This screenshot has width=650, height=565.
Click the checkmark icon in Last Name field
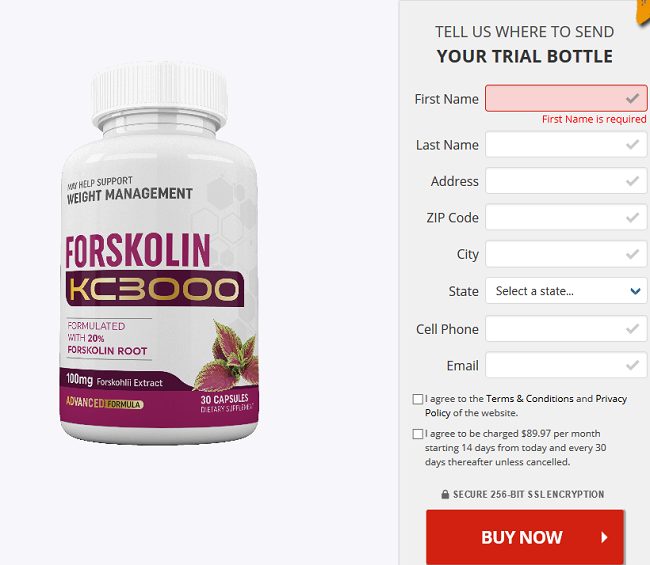click(632, 145)
